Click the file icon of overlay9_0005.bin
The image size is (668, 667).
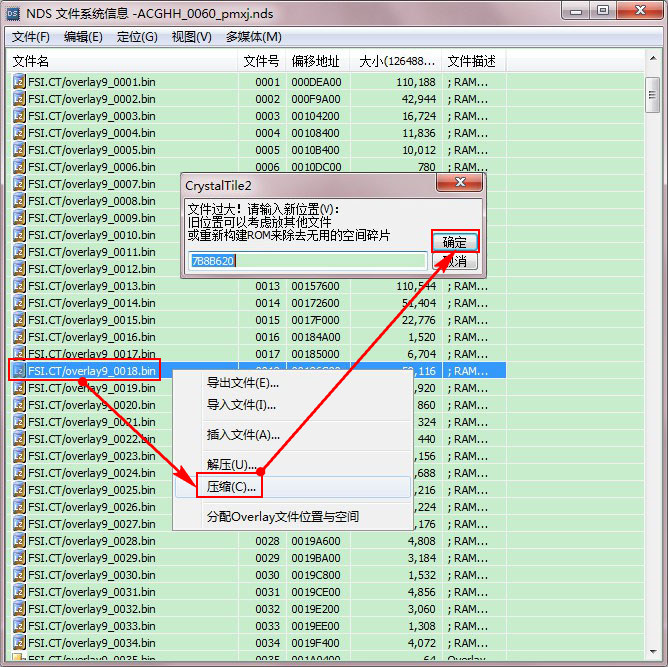19,150
